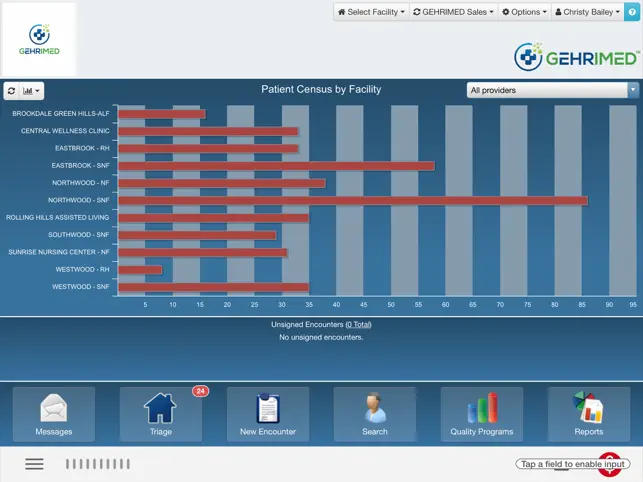
Task: Click the Central Wellness Clinic bar
Action: click(208, 131)
